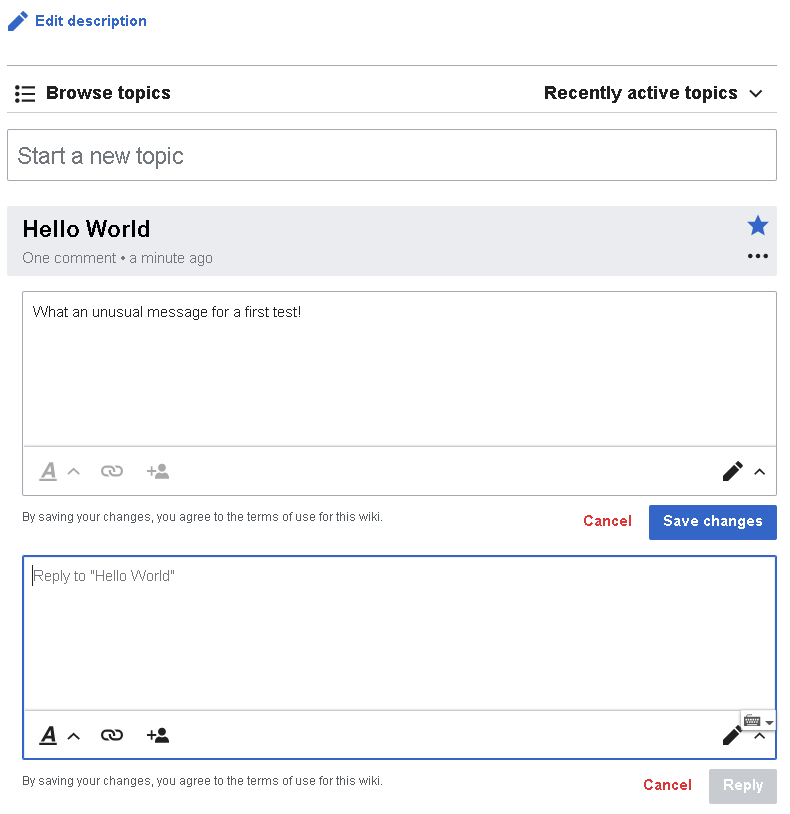
Task: Click the mention user icon in the edit toolbar
Action: (158, 471)
